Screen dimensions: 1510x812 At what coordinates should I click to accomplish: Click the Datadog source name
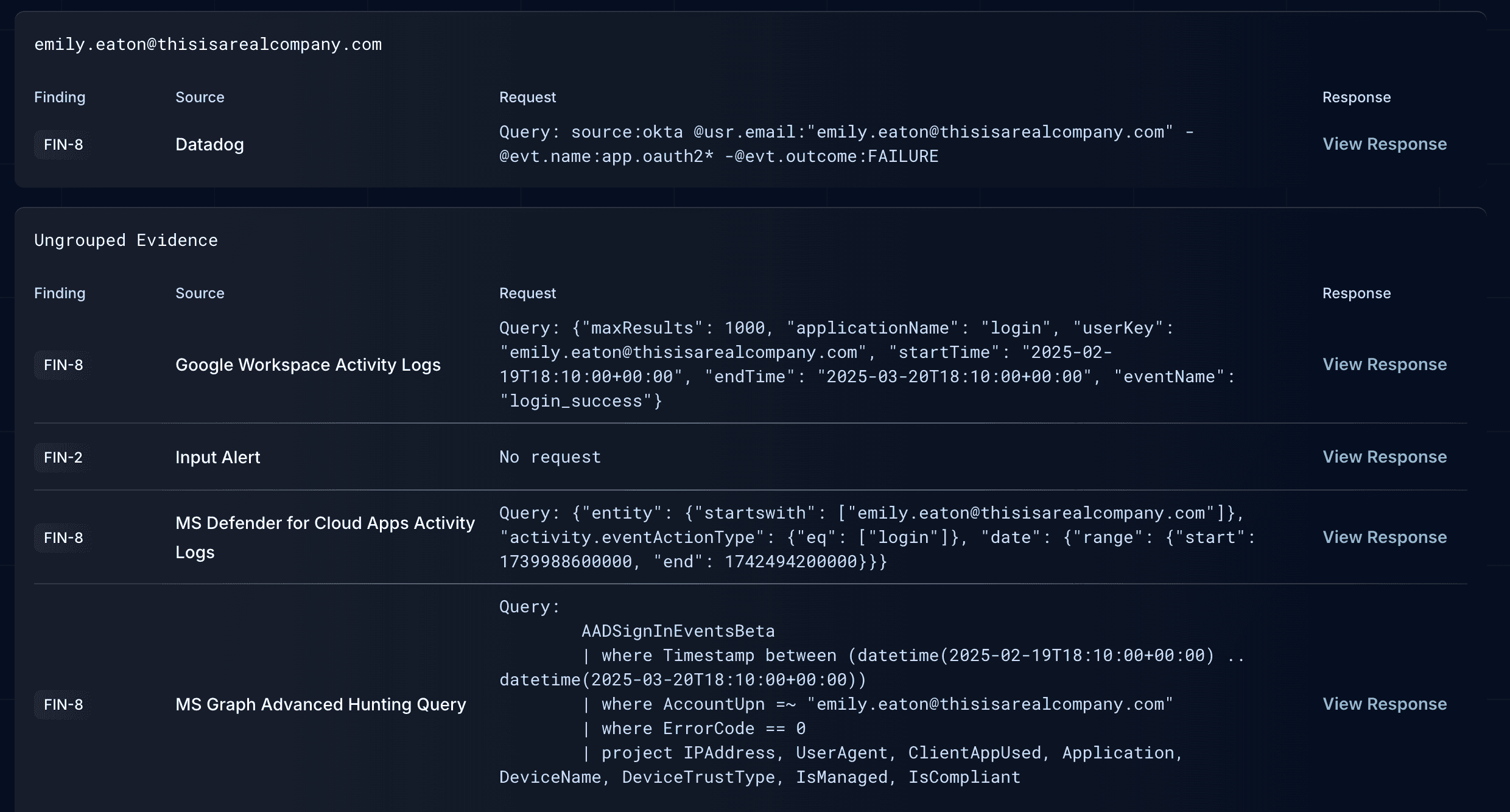(209, 145)
